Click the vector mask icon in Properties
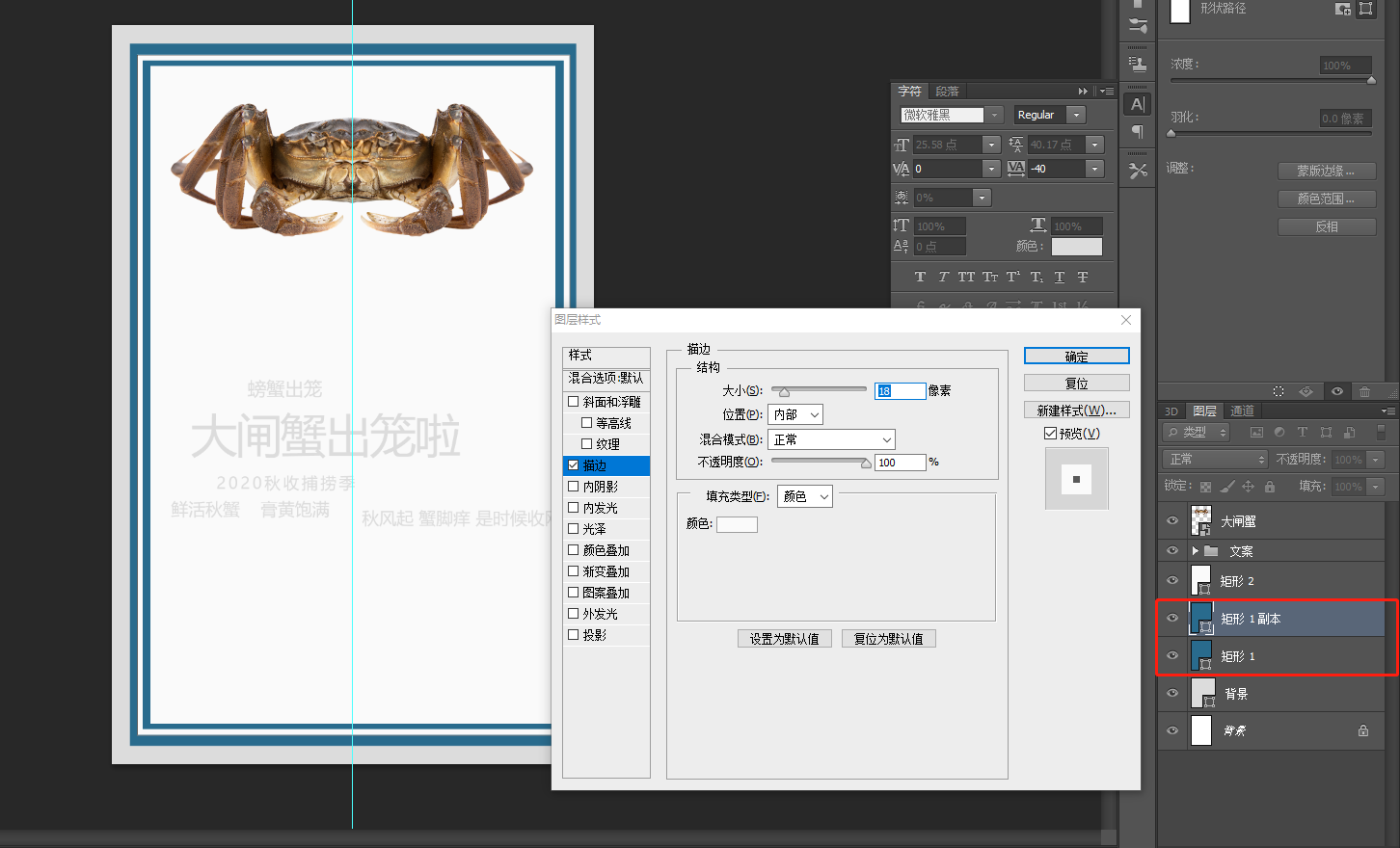 [1365, 9]
